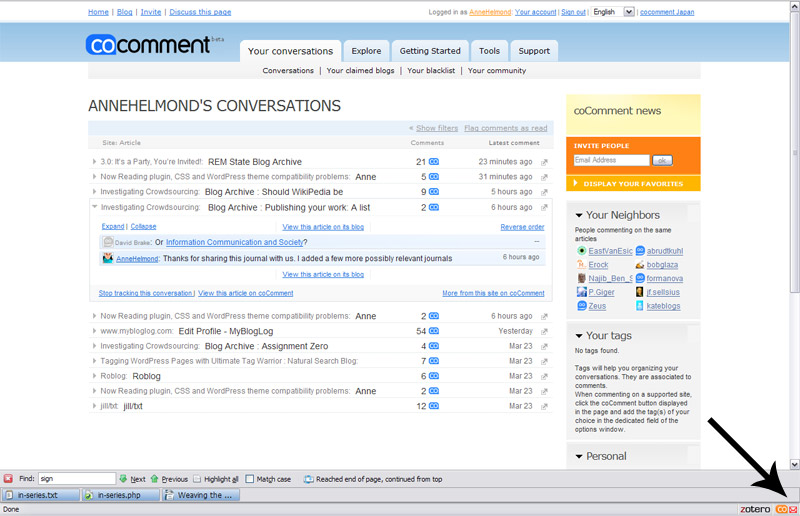The image size is (800, 516).
Task: Click coComment status bar icon
Action: click(x=781, y=509)
